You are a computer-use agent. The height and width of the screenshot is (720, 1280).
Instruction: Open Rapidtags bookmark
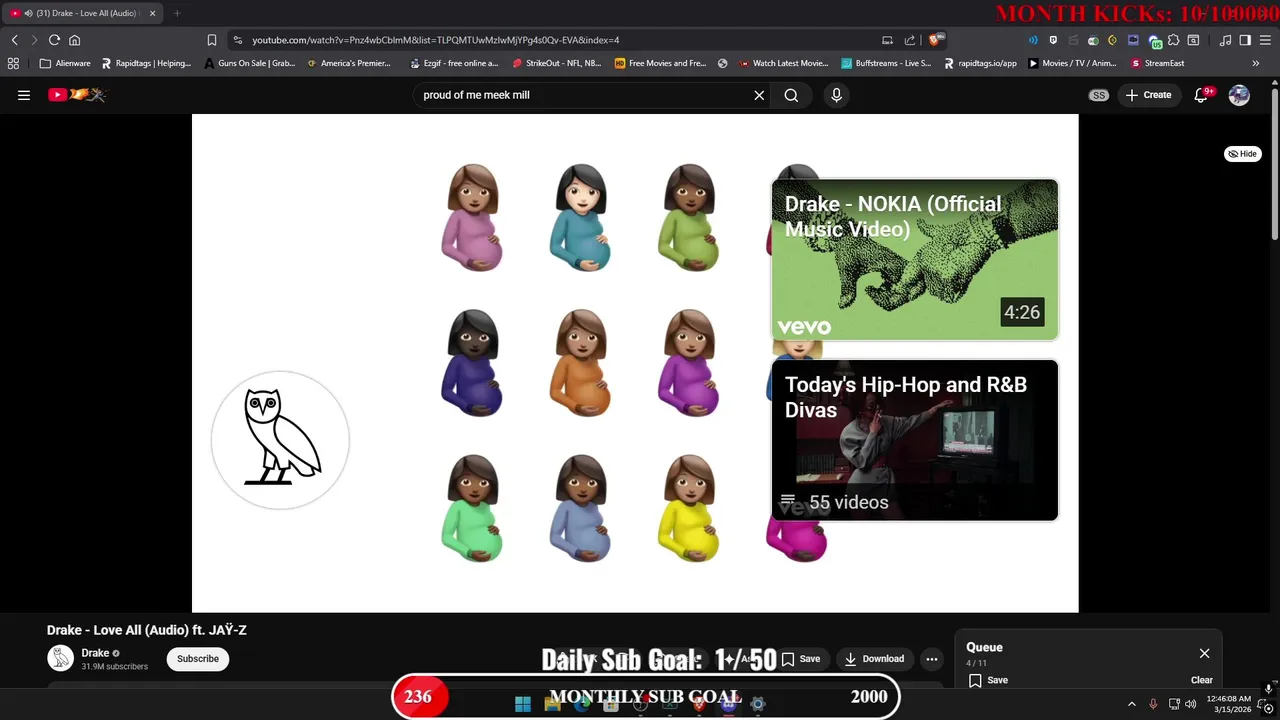pos(146,63)
